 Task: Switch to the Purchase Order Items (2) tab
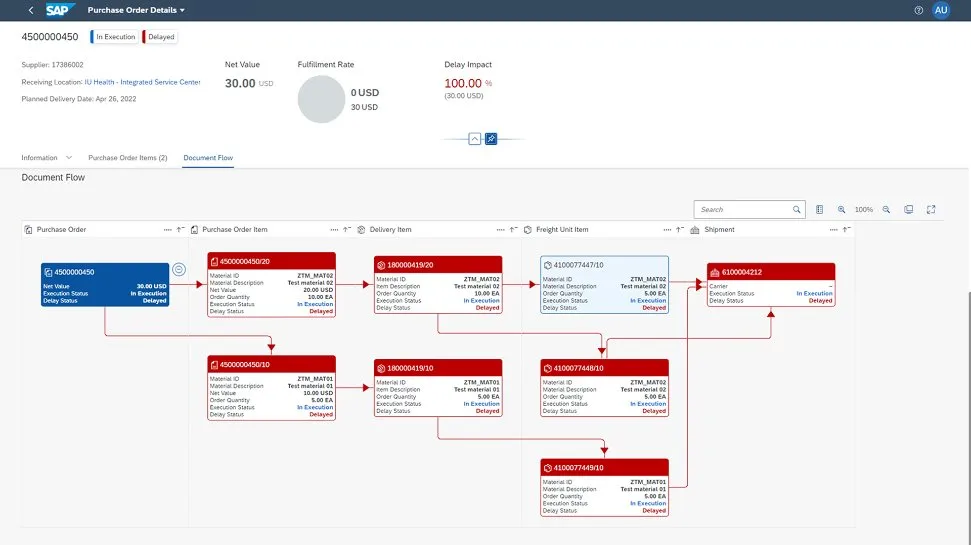pyautogui.click(x=128, y=158)
